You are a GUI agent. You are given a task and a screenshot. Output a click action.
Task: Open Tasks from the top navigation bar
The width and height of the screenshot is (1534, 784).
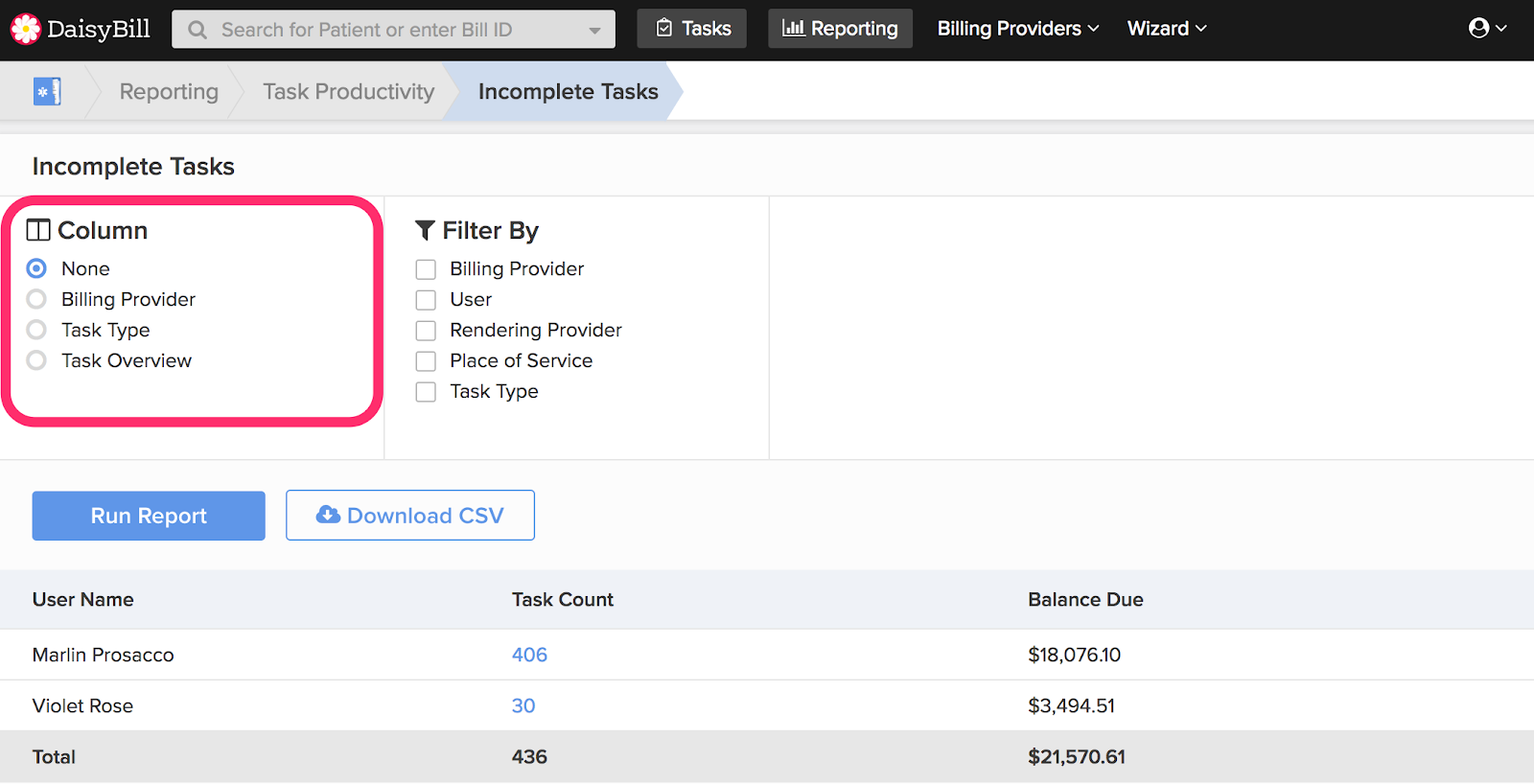(692, 29)
